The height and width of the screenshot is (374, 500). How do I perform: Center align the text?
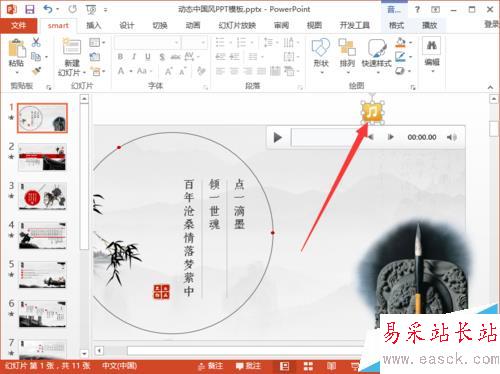pyautogui.click(x=234, y=71)
